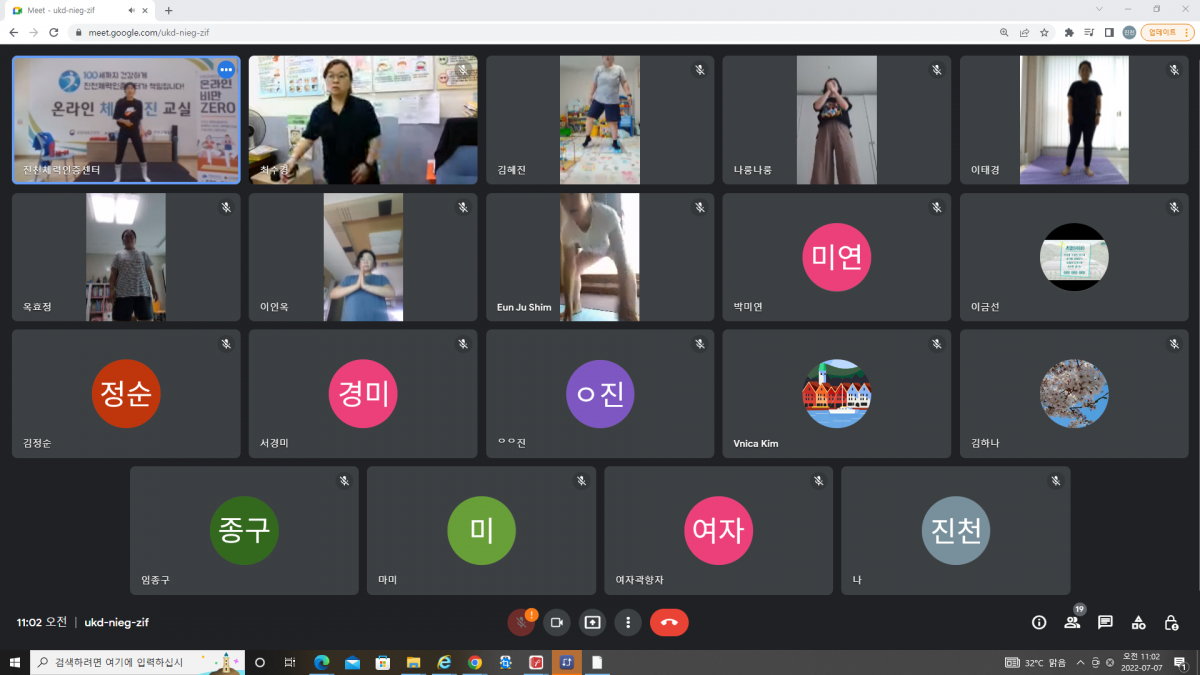Click the 미연 avatar of 박미연
1200x675 pixels.
click(836, 257)
